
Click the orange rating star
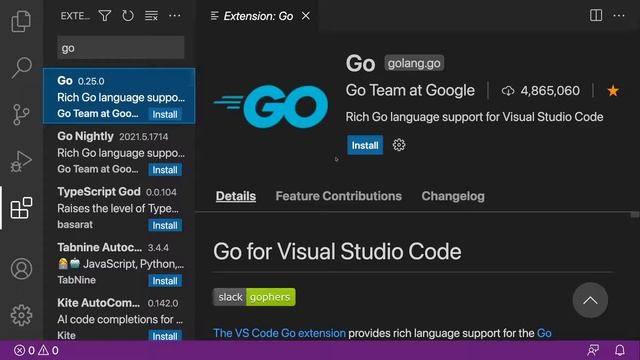(x=613, y=91)
